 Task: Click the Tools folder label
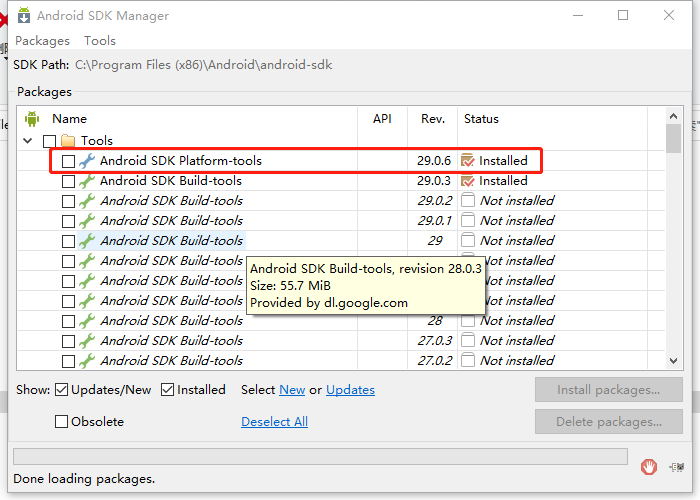click(x=97, y=141)
